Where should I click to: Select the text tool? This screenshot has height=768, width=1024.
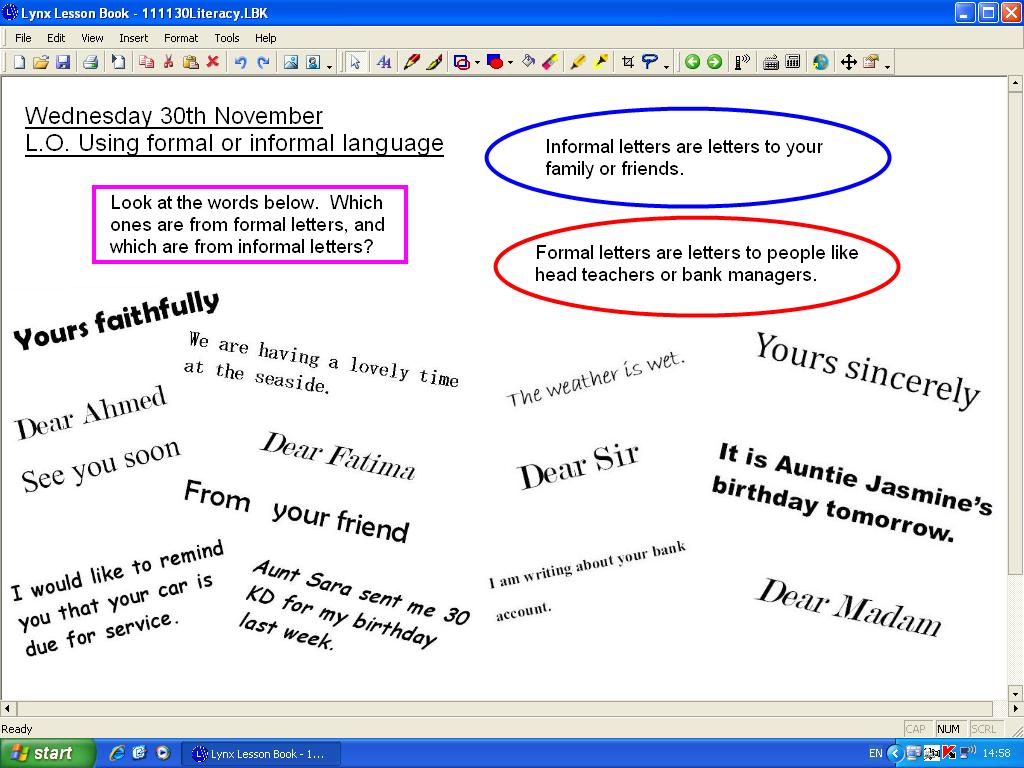[x=384, y=61]
